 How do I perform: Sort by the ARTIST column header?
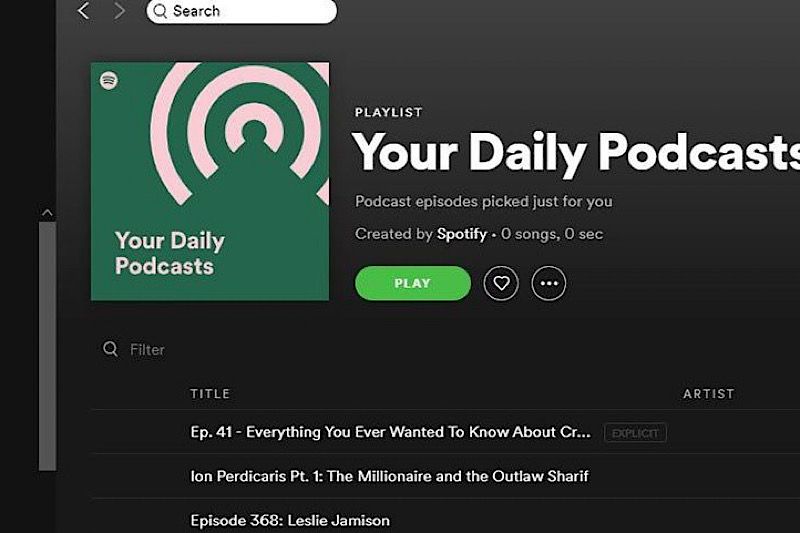[x=709, y=394]
